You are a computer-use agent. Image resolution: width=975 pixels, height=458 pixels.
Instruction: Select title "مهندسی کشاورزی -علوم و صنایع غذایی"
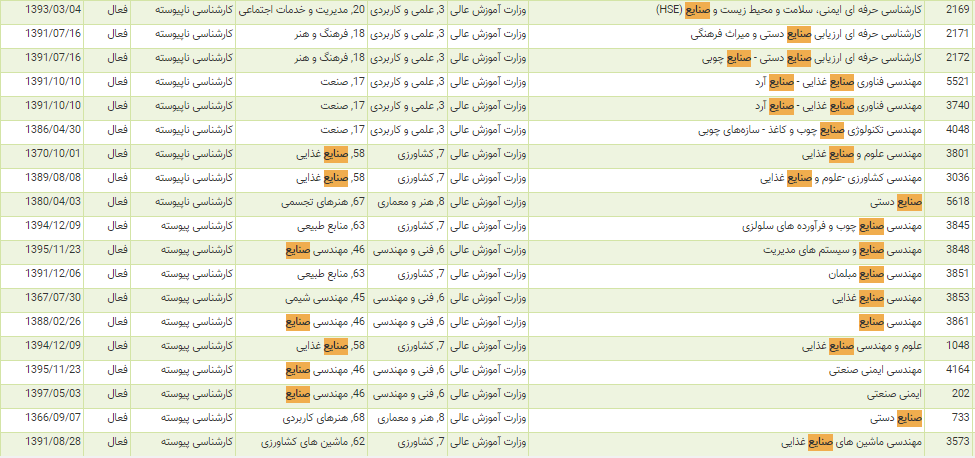click(841, 178)
